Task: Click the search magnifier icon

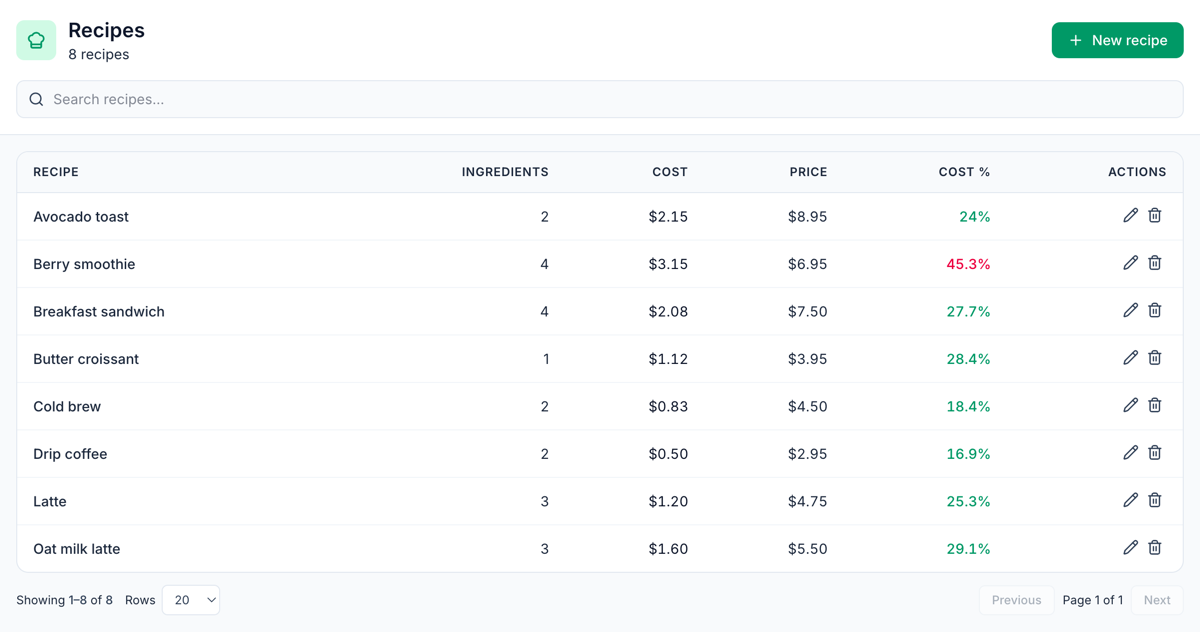Action: (x=37, y=99)
